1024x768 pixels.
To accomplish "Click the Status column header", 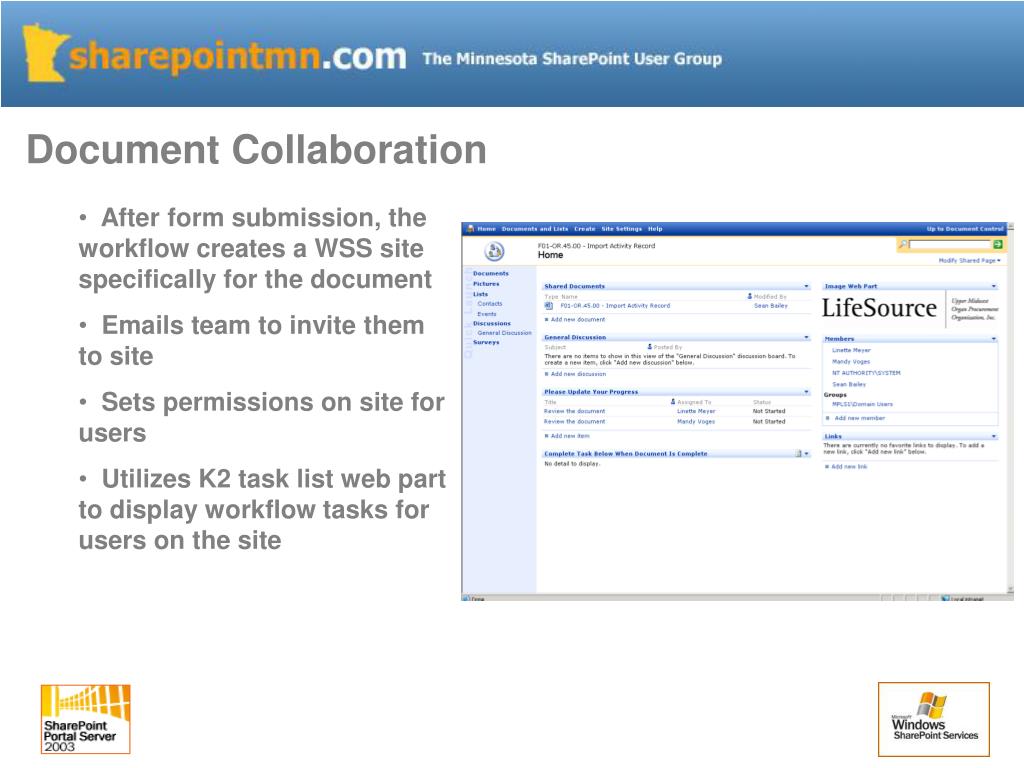I will [761, 402].
